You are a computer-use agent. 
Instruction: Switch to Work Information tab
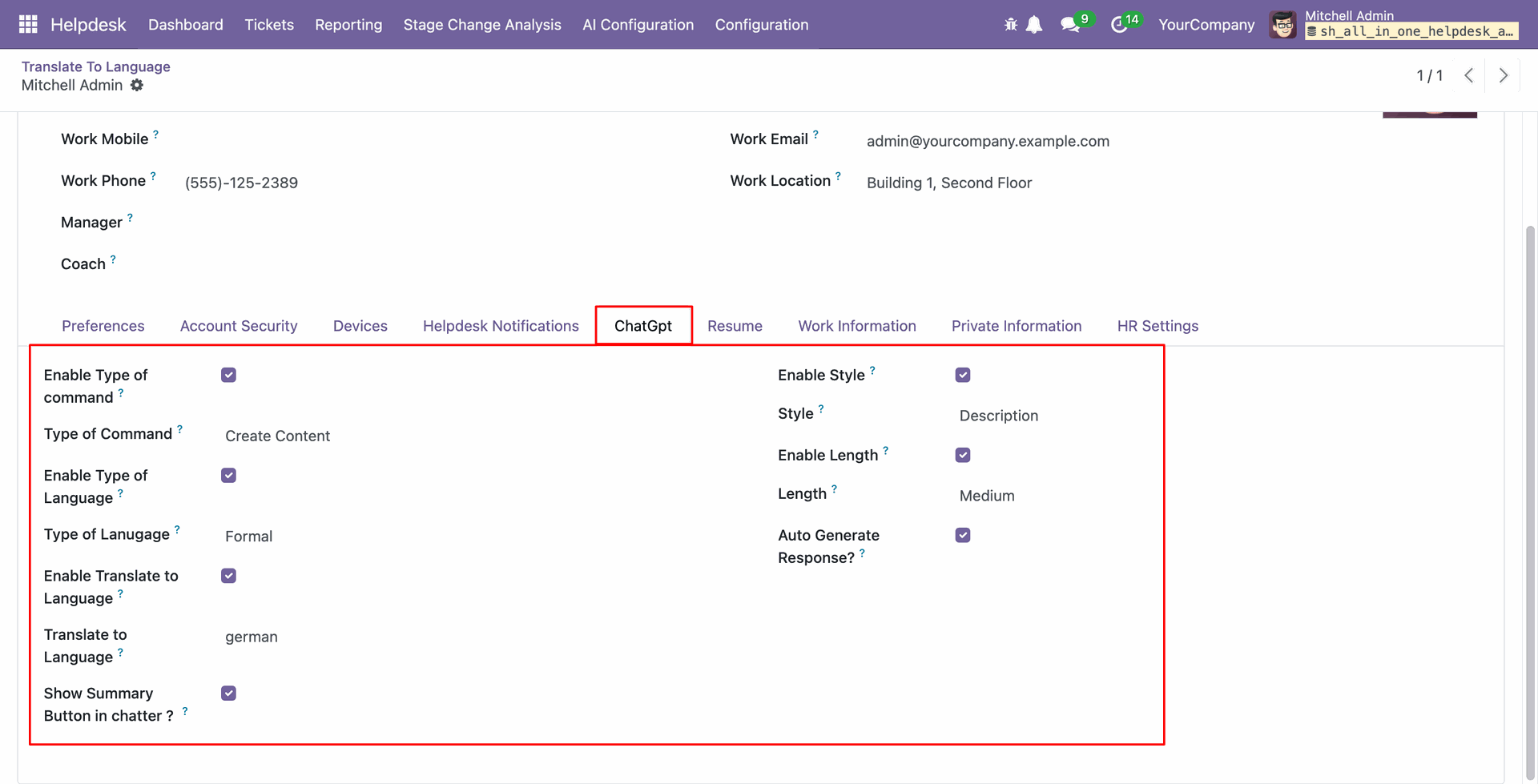click(857, 326)
